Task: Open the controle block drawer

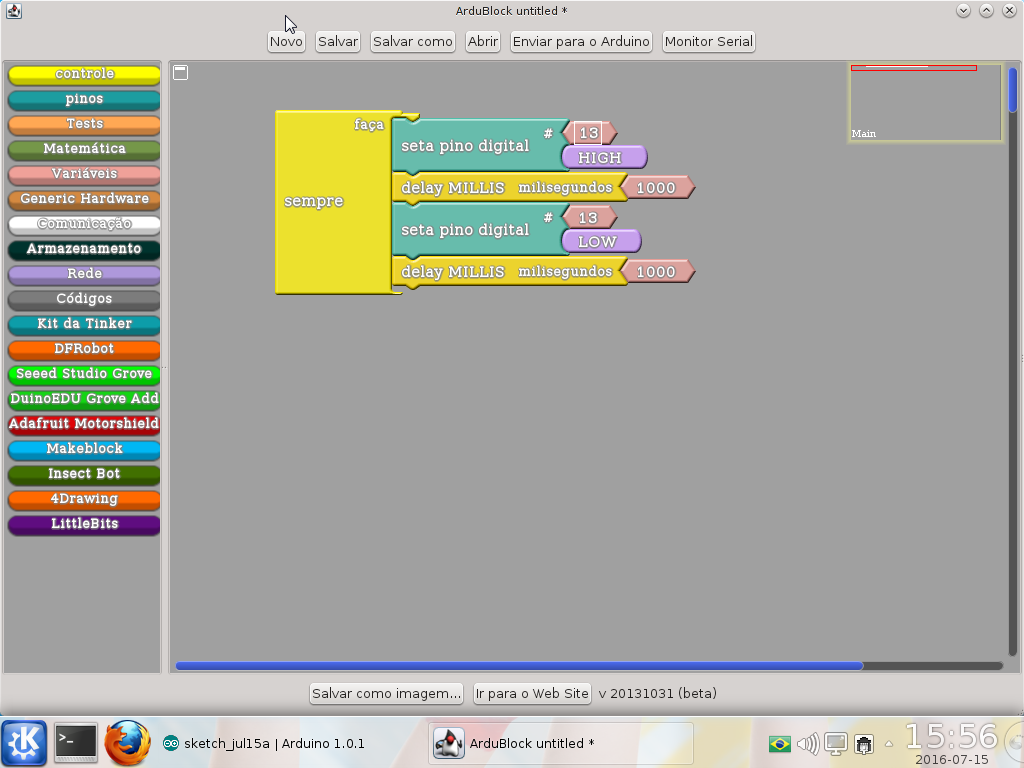Action: tap(84, 74)
